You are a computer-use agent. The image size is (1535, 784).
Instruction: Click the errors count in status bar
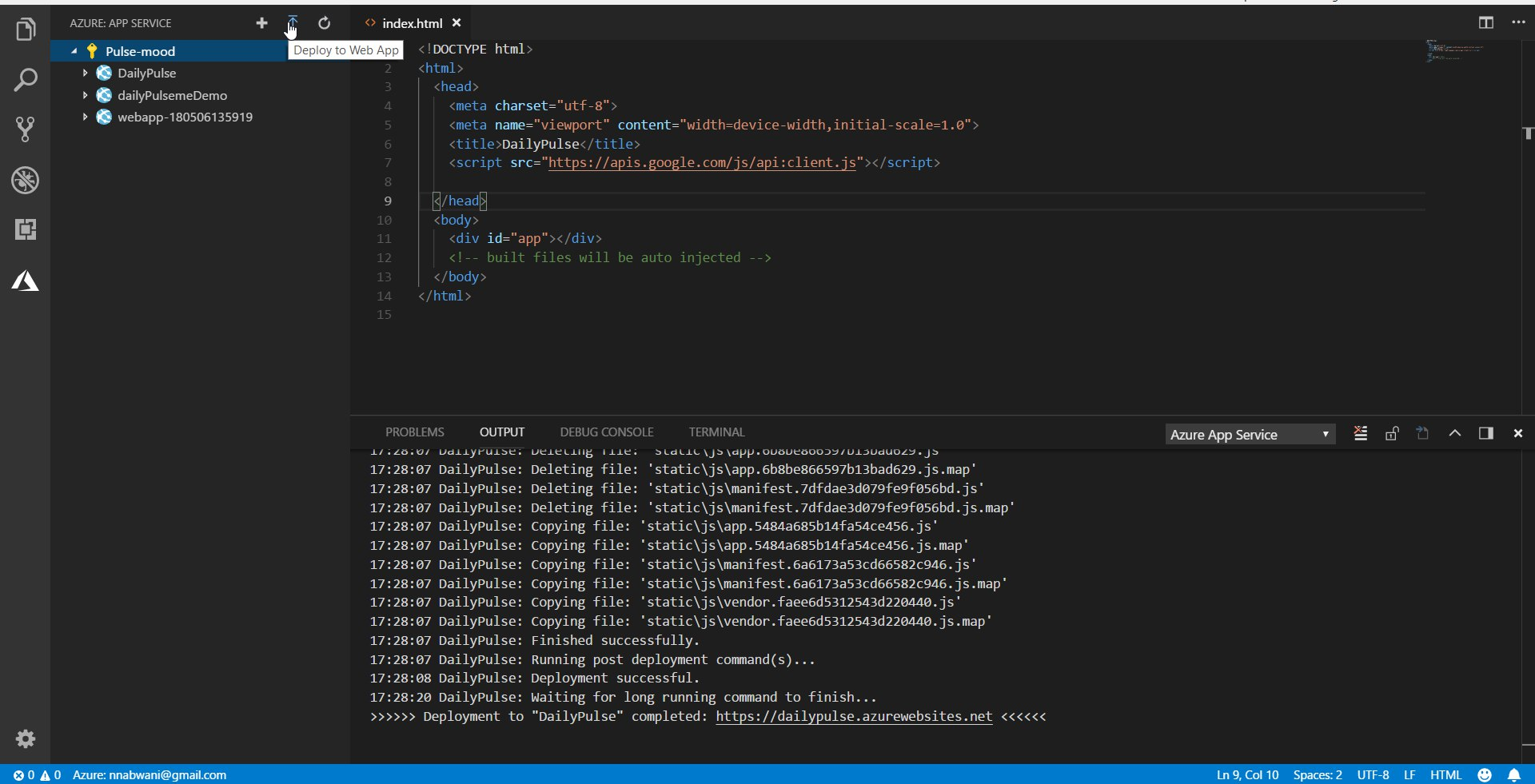(24, 775)
